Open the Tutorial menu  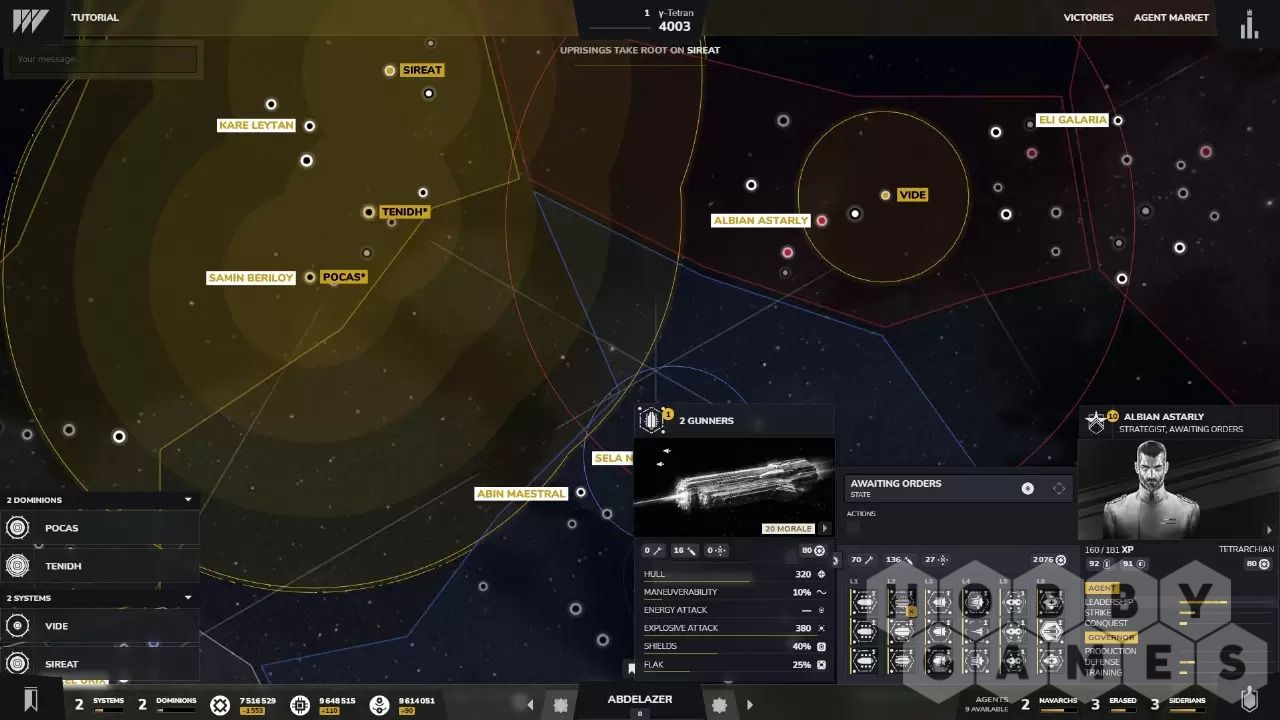[x=95, y=17]
